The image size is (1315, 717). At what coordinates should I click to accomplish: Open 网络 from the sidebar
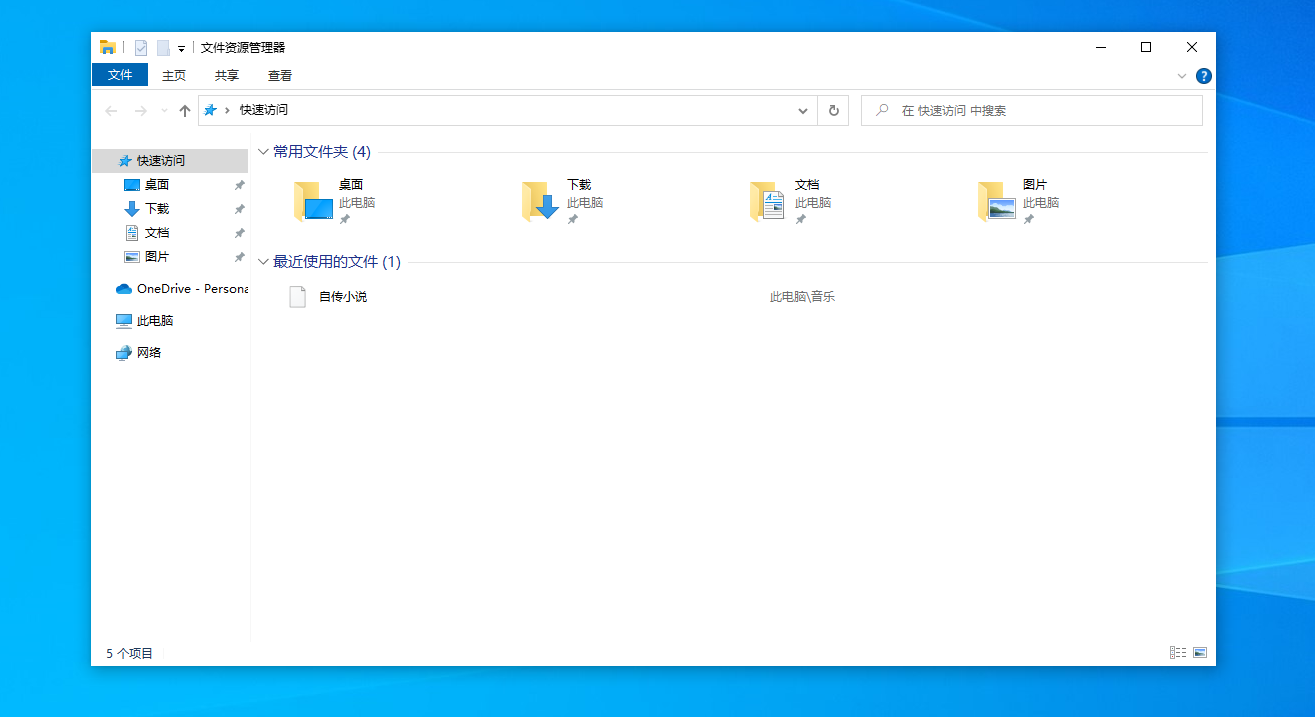(148, 352)
